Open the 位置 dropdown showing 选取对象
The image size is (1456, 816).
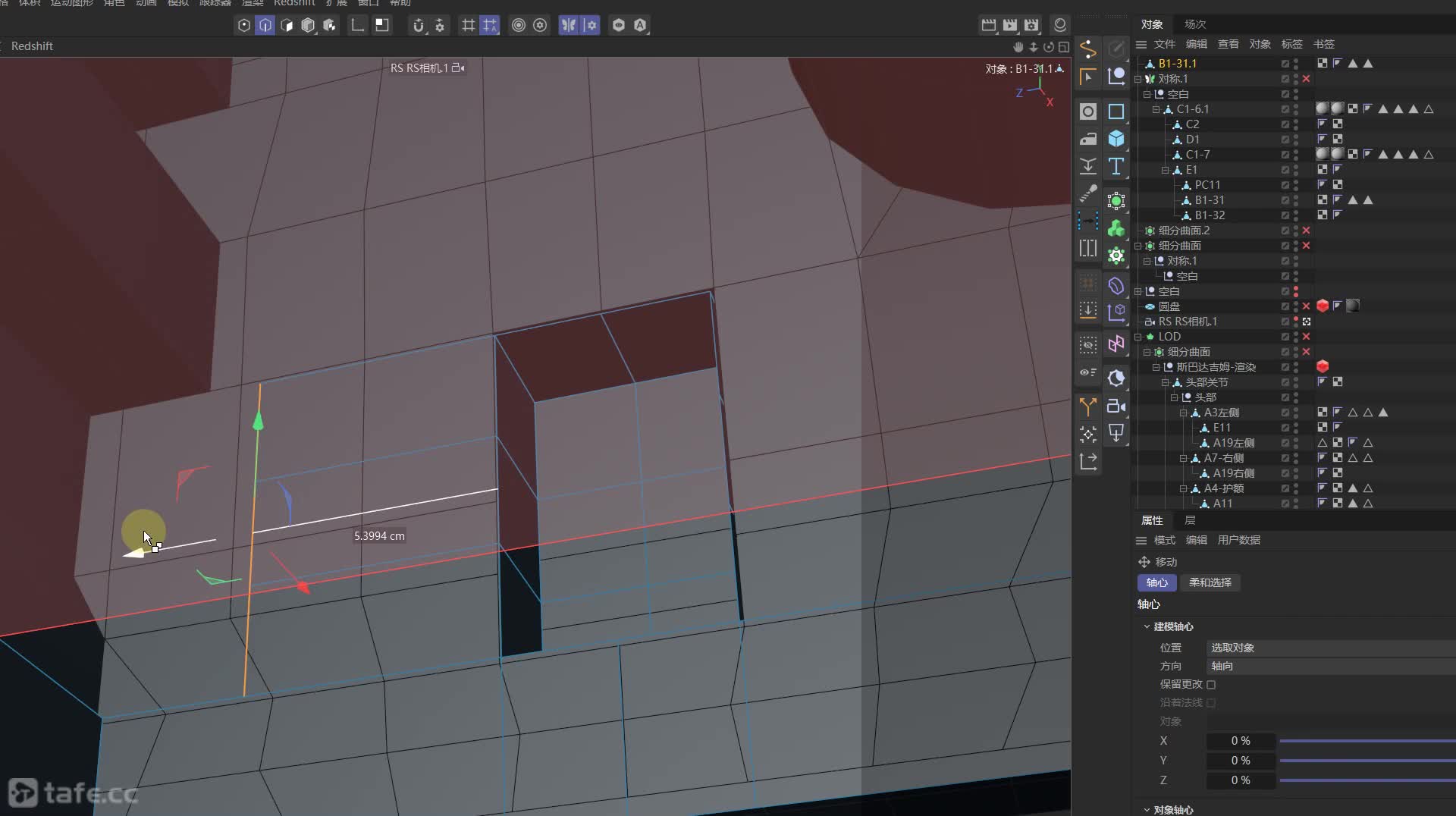[x=1331, y=648]
